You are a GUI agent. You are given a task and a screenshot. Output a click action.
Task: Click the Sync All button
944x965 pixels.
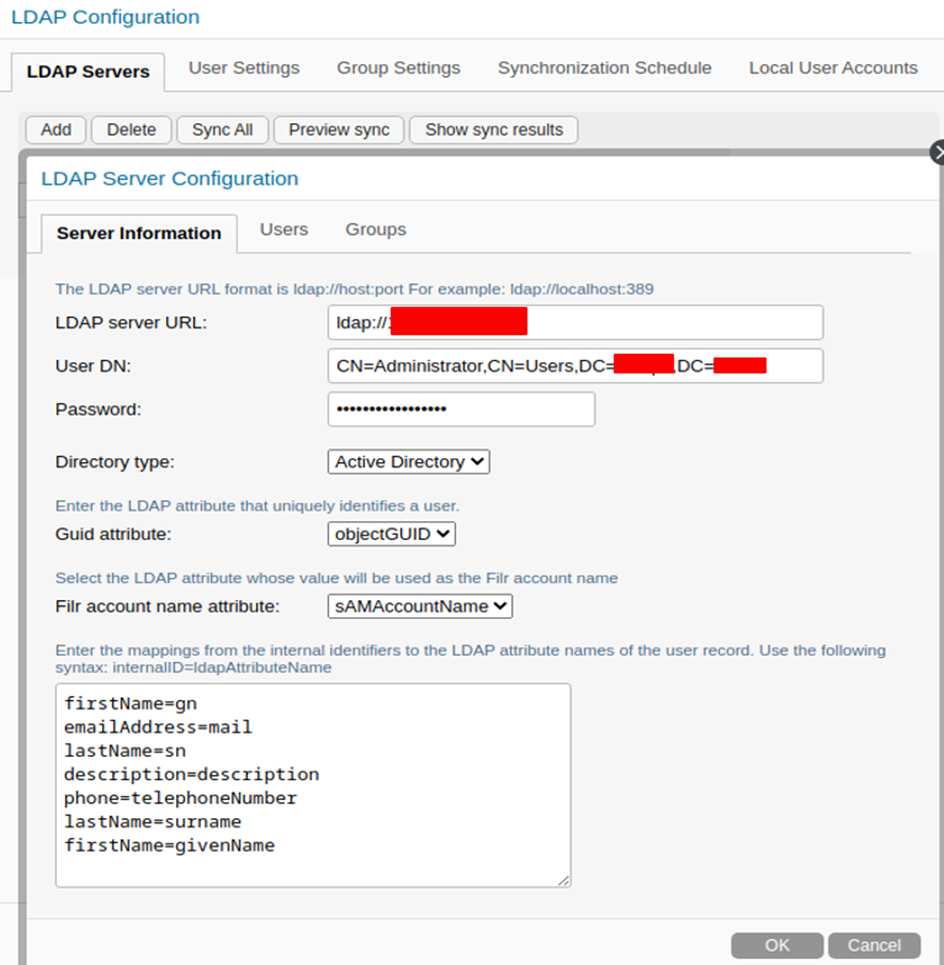[222, 130]
